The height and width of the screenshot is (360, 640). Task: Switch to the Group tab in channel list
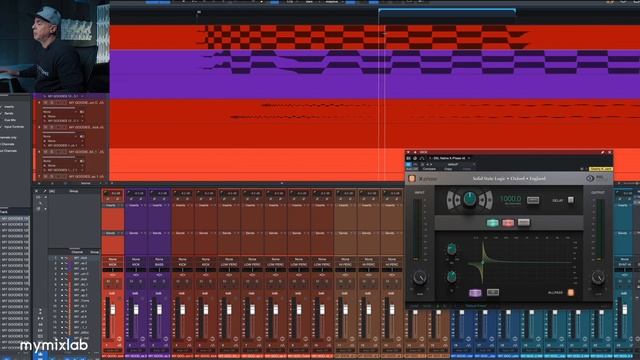click(x=94, y=252)
